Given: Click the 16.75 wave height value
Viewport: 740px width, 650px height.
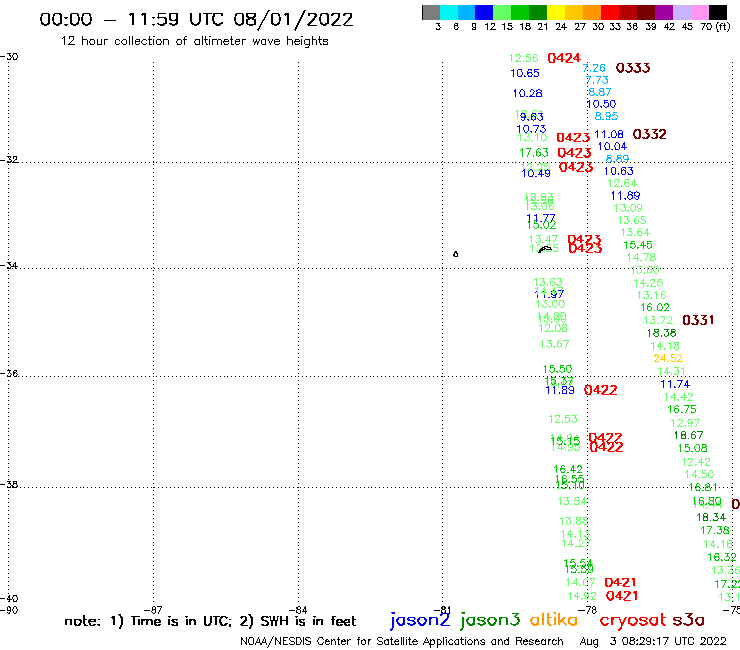Looking at the screenshot, I should [681, 409].
